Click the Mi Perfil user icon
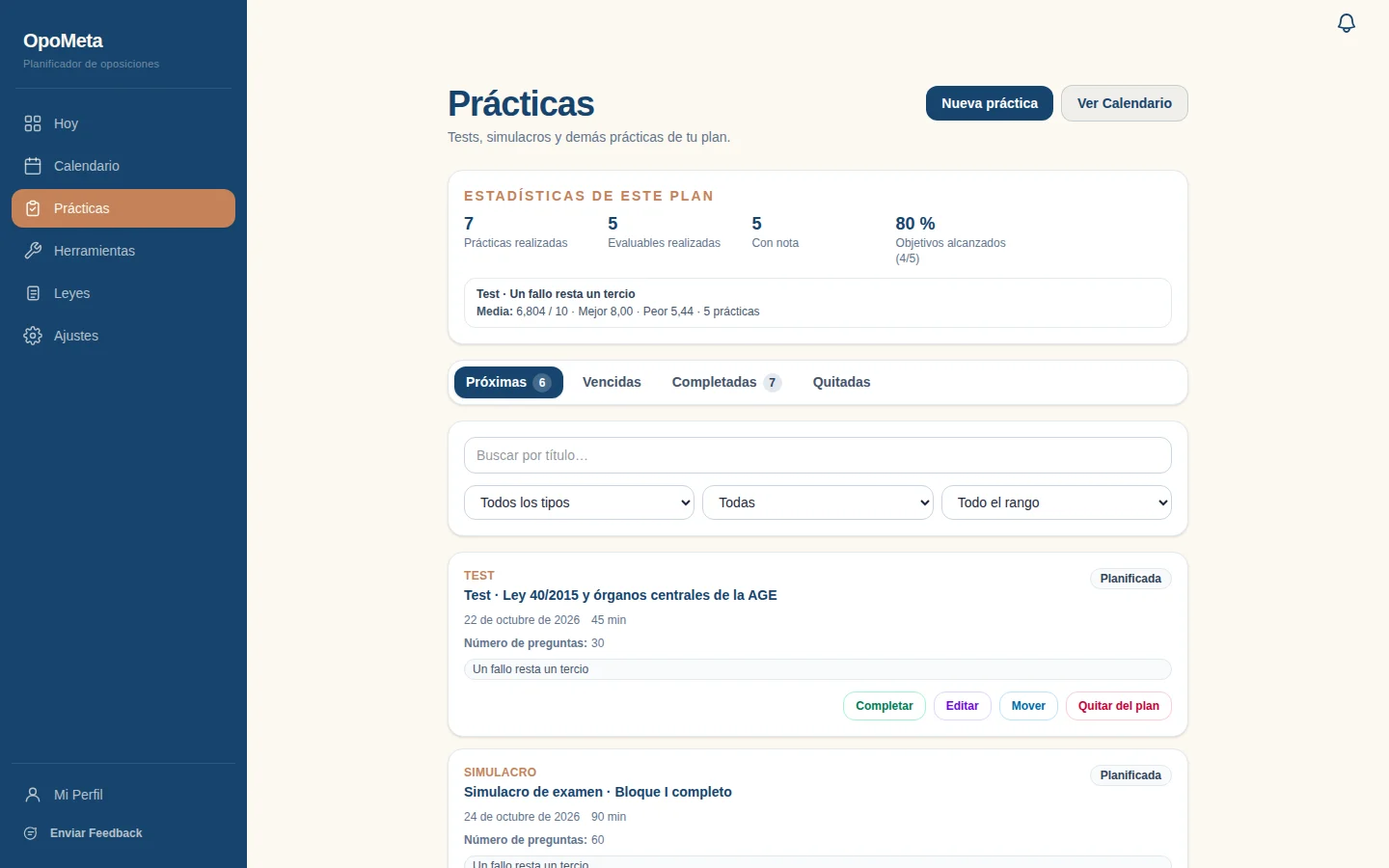The width and height of the screenshot is (1389, 868). coord(33,795)
